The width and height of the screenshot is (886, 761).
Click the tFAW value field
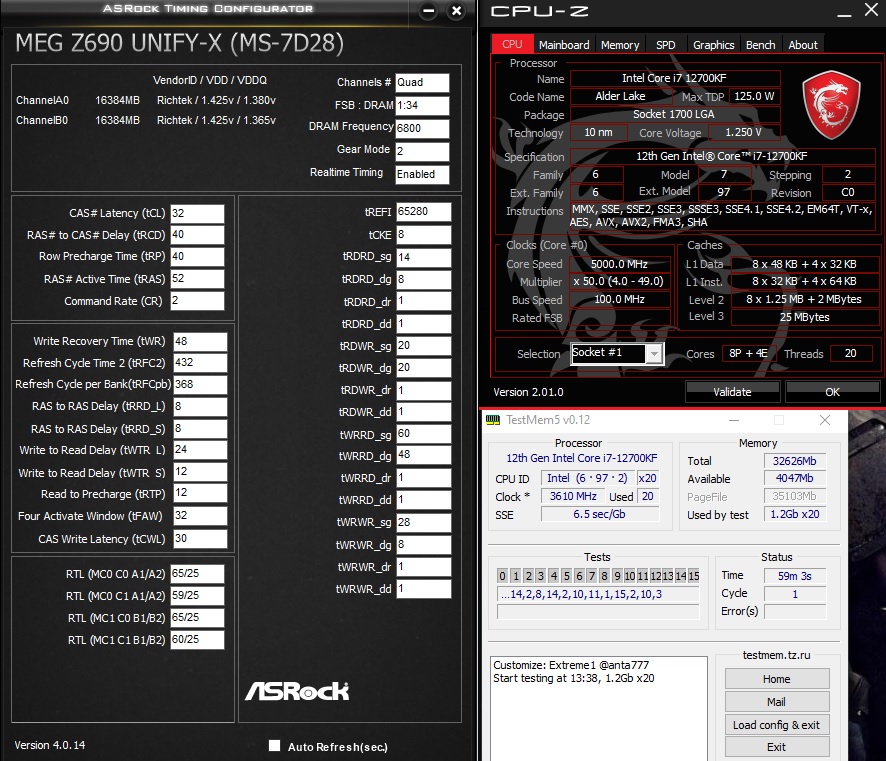[x=200, y=516]
